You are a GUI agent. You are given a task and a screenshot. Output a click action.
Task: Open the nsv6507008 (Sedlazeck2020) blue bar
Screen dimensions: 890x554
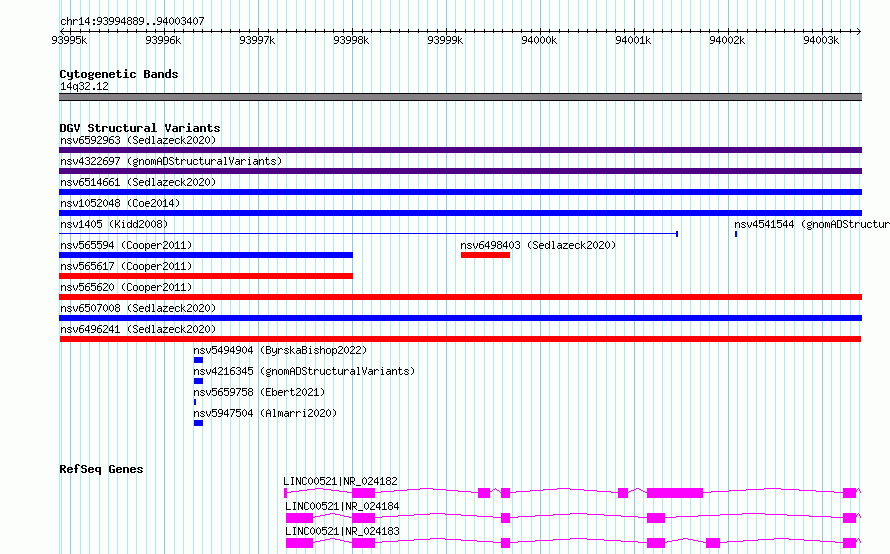[460, 318]
